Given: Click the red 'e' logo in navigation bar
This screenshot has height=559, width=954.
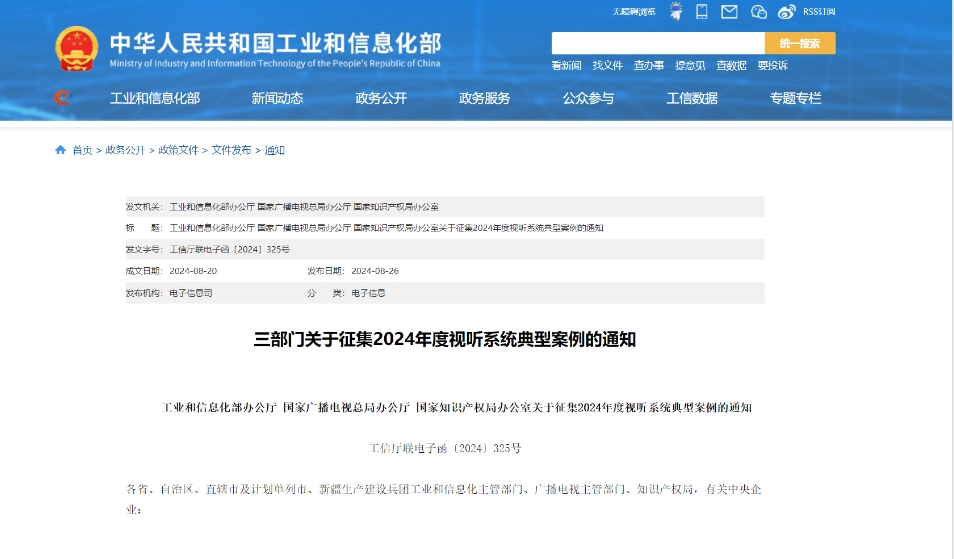Looking at the screenshot, I should tap(62, 98).
